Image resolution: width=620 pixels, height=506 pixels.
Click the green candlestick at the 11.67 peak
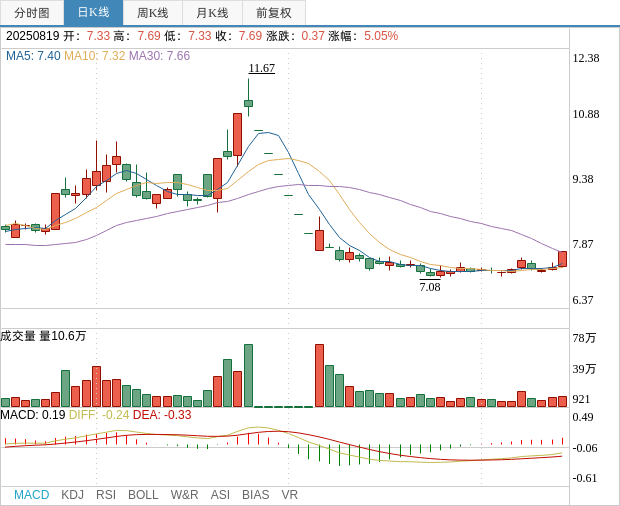248,103
